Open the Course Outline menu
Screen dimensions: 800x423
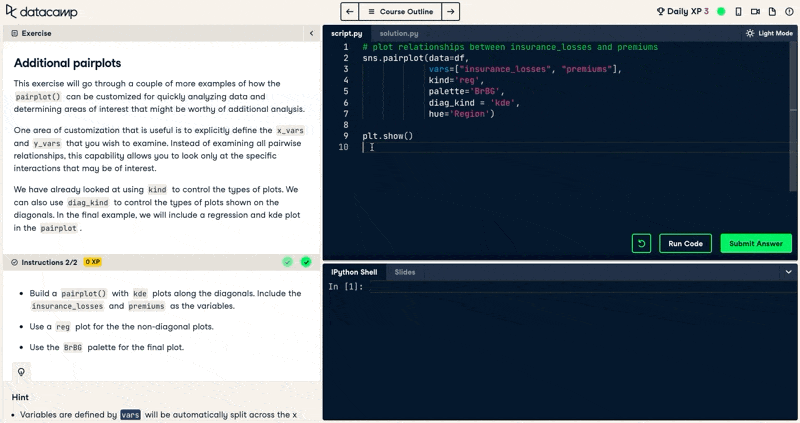(400, 11)
